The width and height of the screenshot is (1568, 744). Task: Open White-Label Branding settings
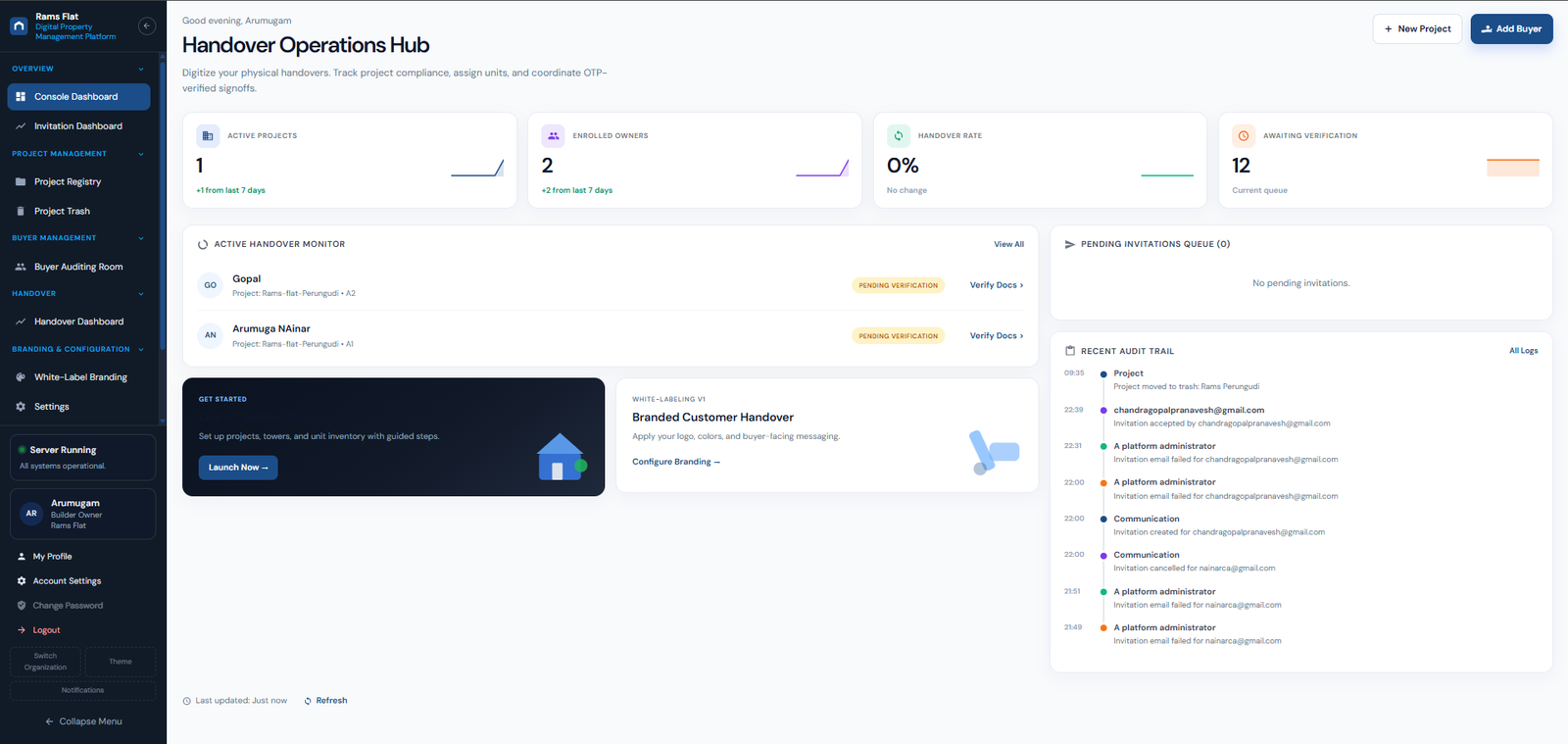tap(78, 377)
